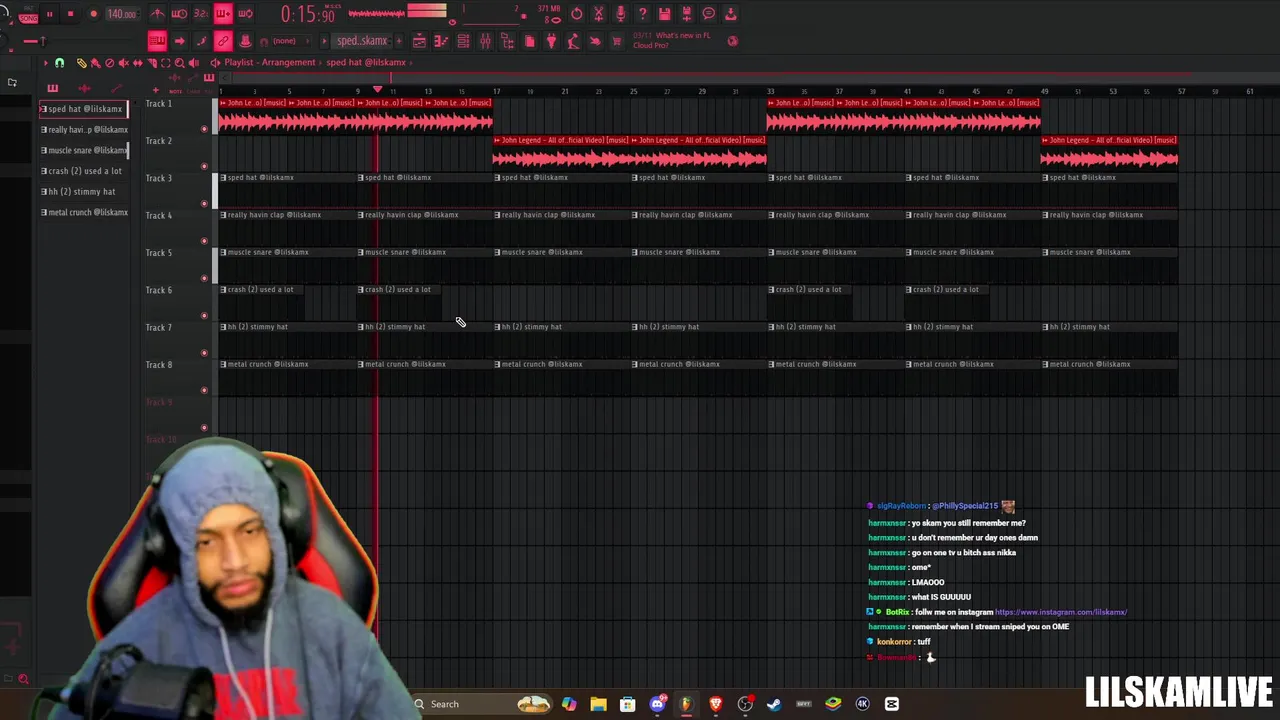Viewport: 1280px width, 720px height.
Task: Show audio clips tab in picker panel
Action: point(84,89)
